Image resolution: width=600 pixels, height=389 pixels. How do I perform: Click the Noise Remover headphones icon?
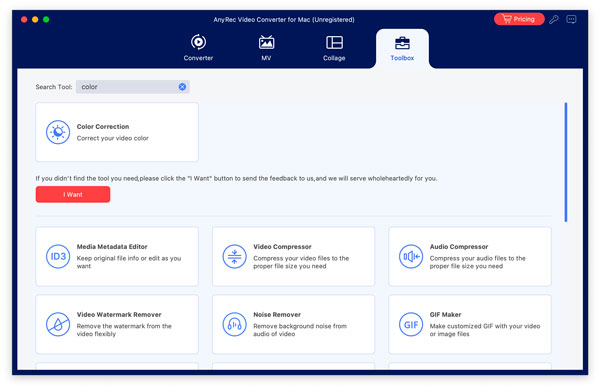click(x=234, y=324)
